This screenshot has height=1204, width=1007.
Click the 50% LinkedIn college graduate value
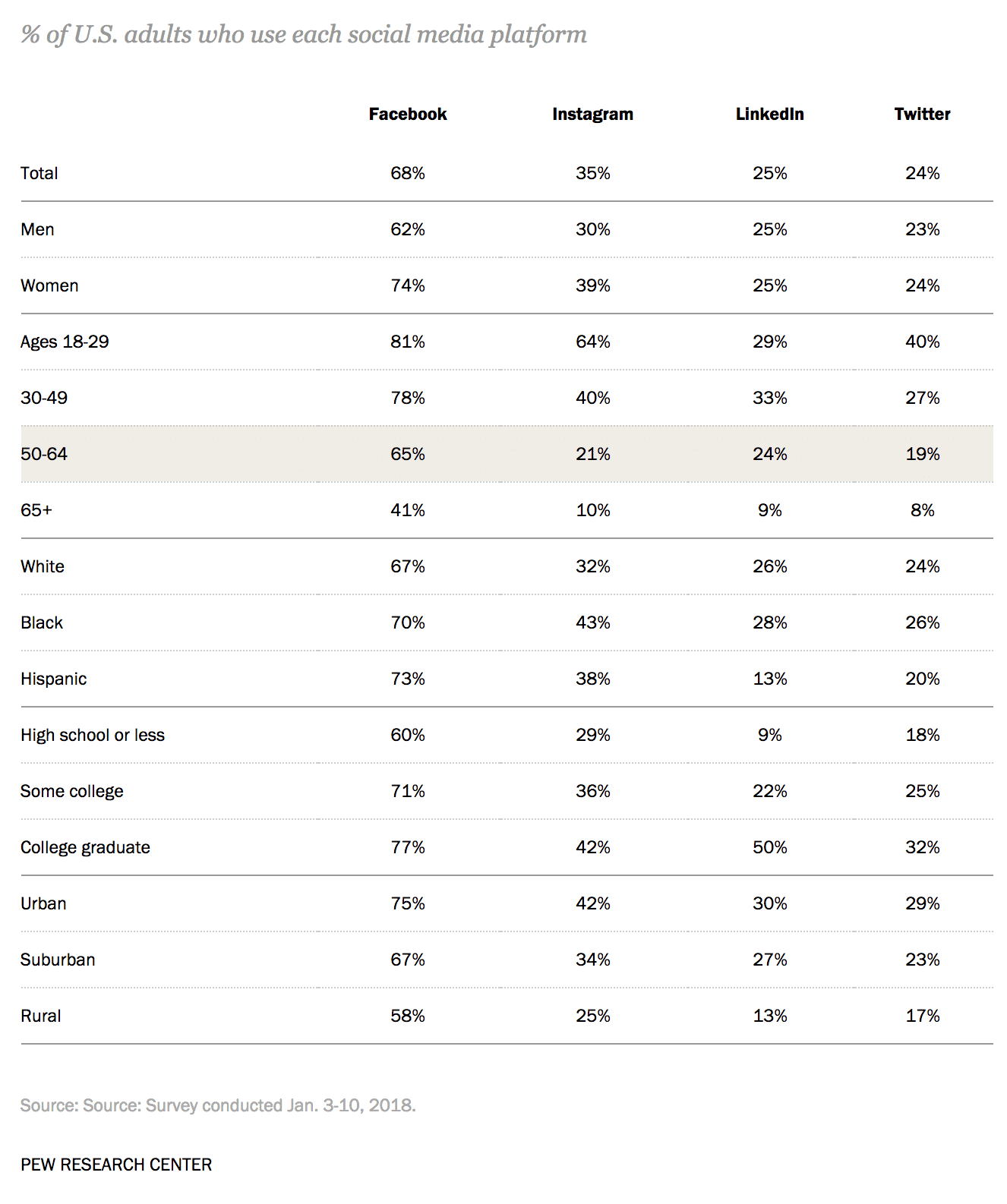click(x=770, y=847)
